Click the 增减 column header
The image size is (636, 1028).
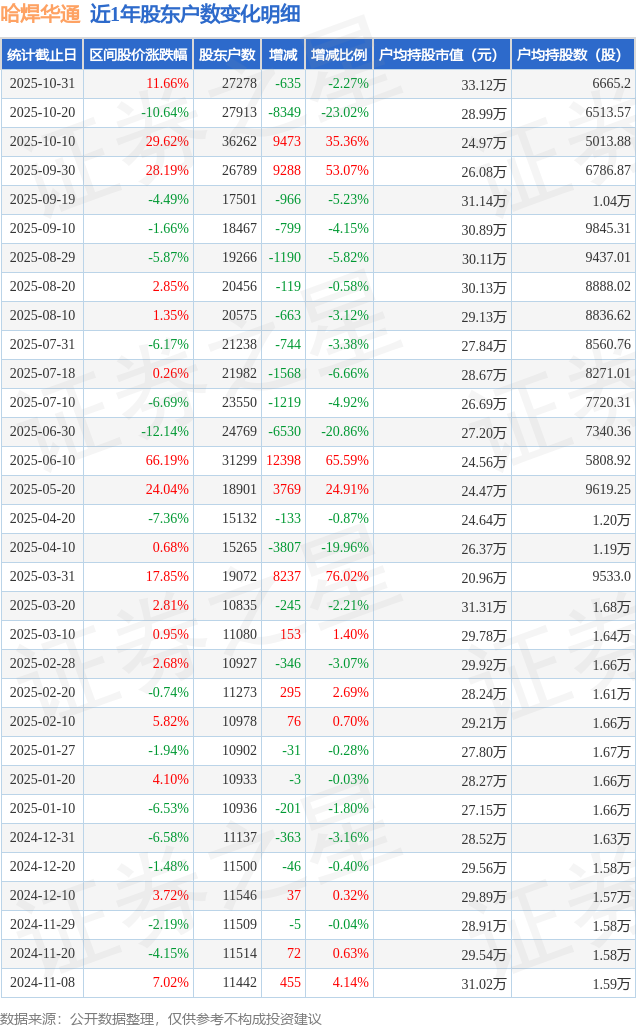(283, 54)
